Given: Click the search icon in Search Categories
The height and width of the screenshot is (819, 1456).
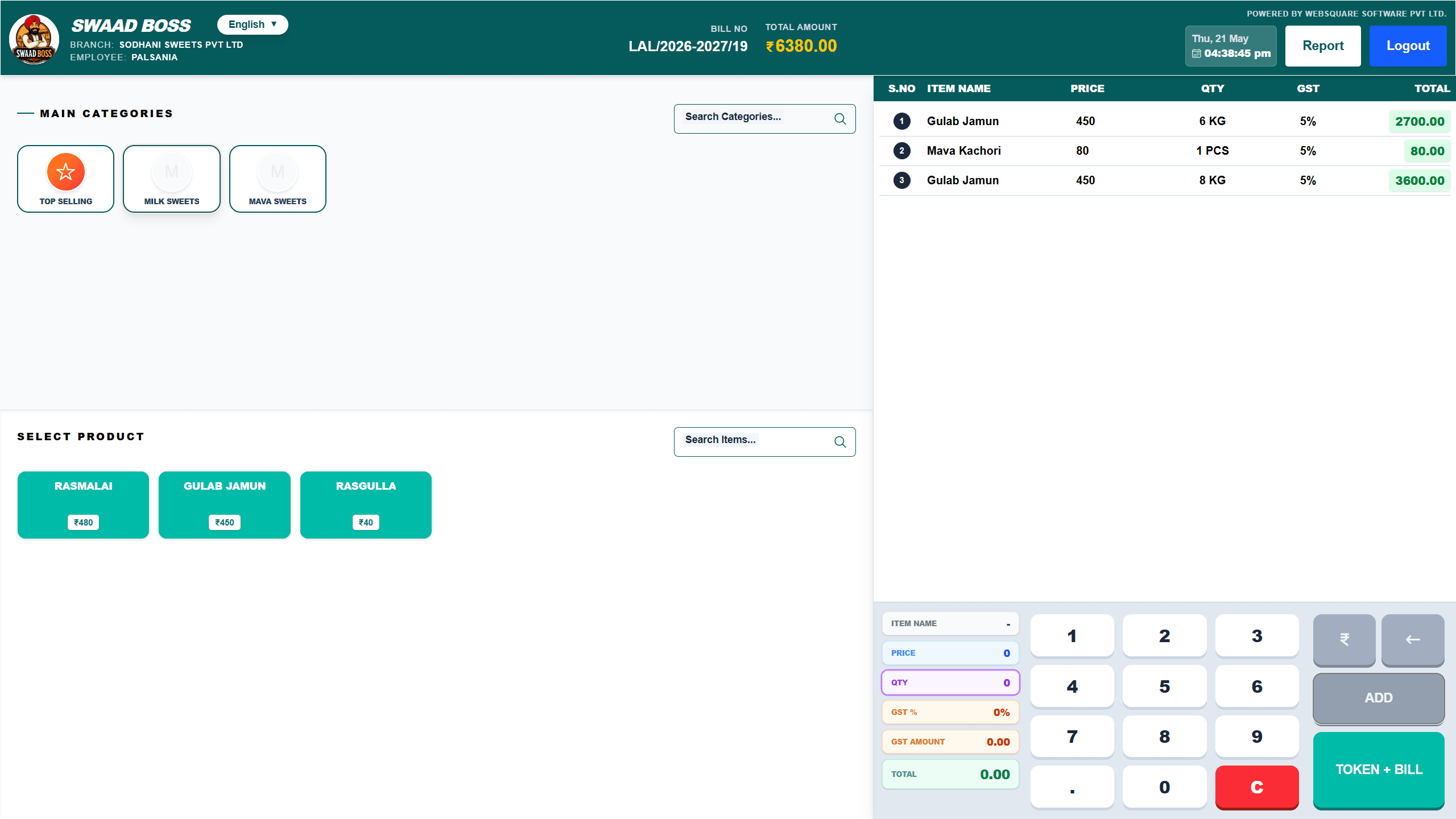Looking at the screenshot, I should (x=840, y=119).
